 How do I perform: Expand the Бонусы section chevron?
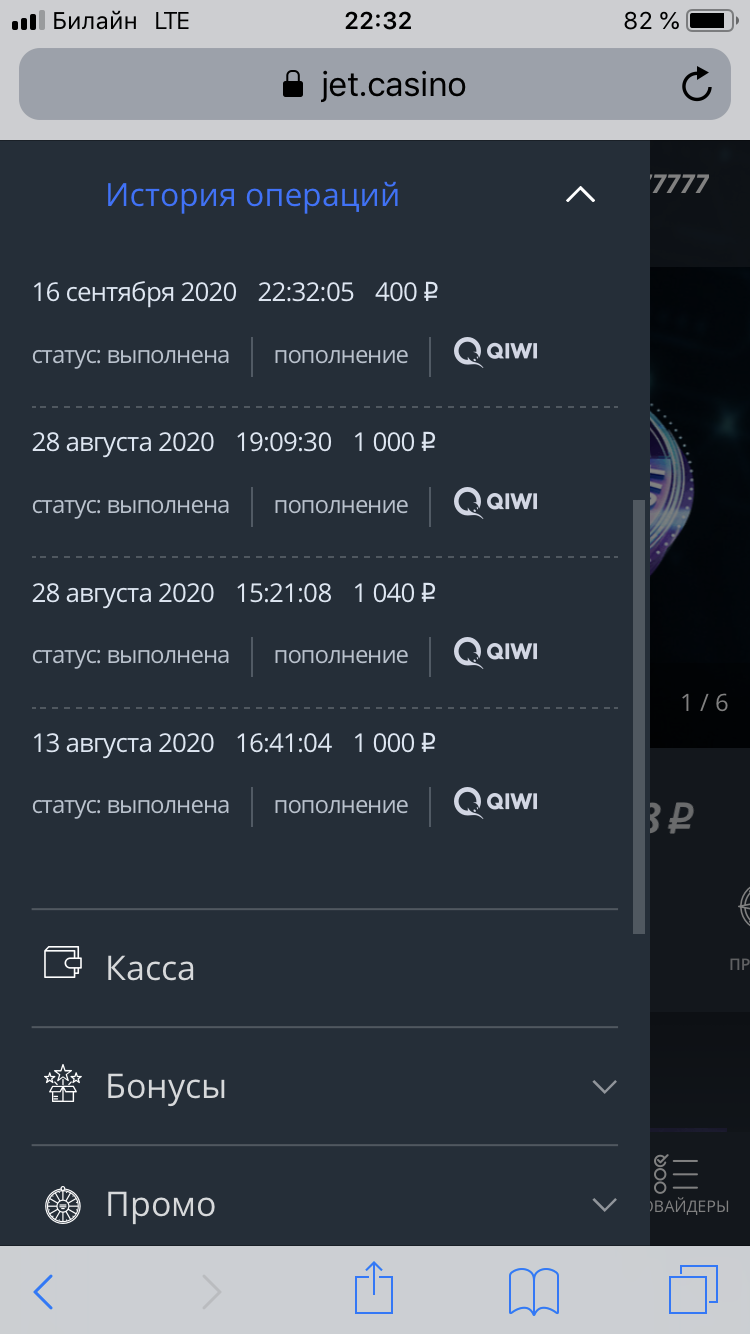click(604, 1086)
